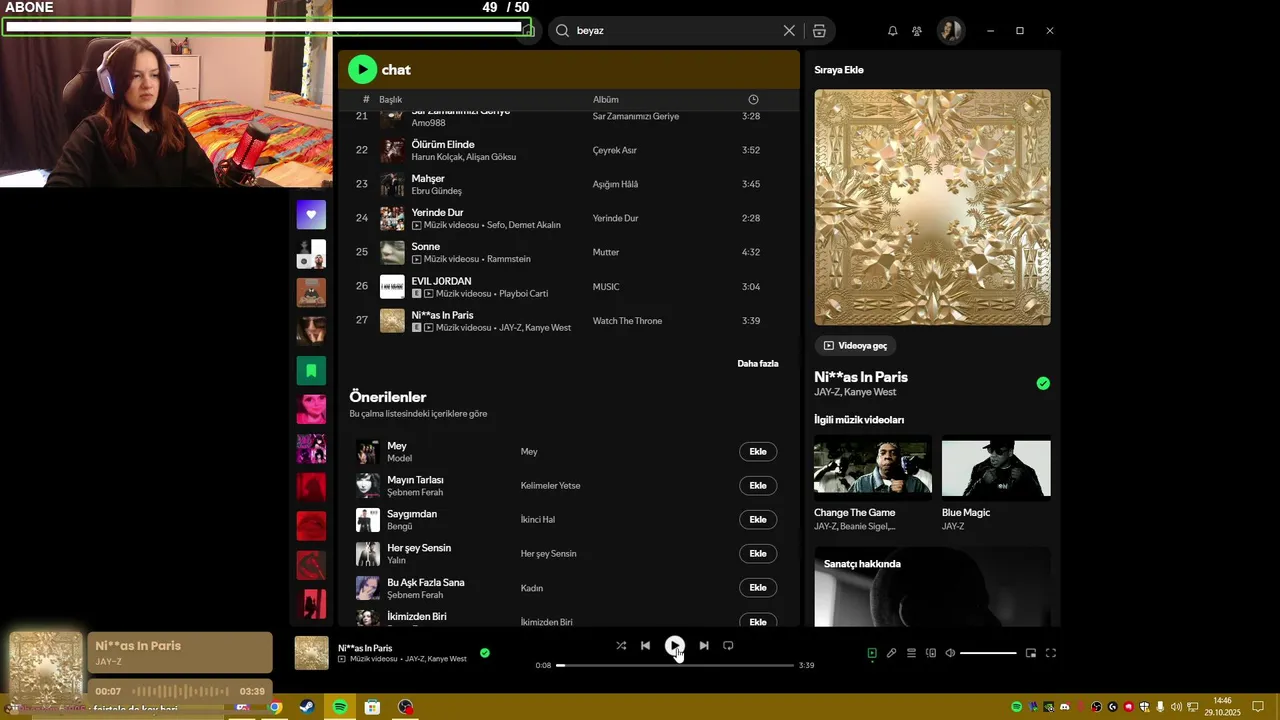The height and width of the screenshot is (720, 1280).
Task: Open Mey track cover in recommendations
Action: (368, 452)
